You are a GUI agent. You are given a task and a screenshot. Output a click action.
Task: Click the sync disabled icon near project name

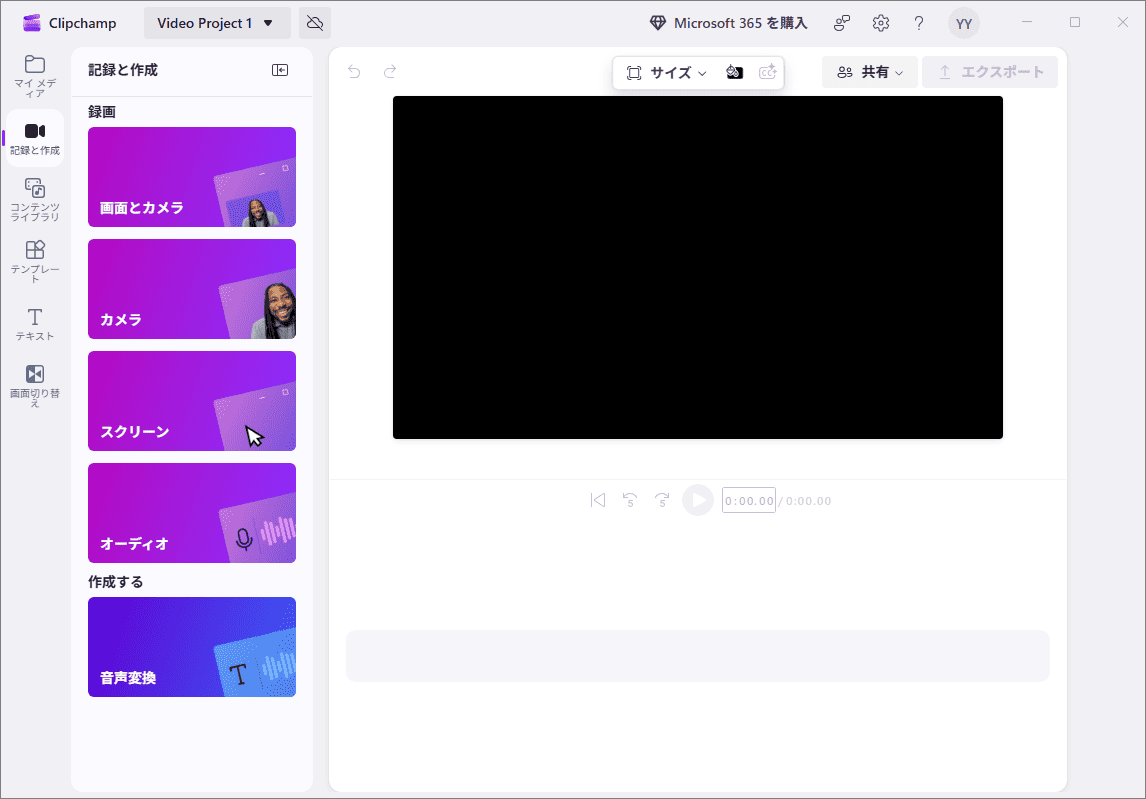coord(314,22)
